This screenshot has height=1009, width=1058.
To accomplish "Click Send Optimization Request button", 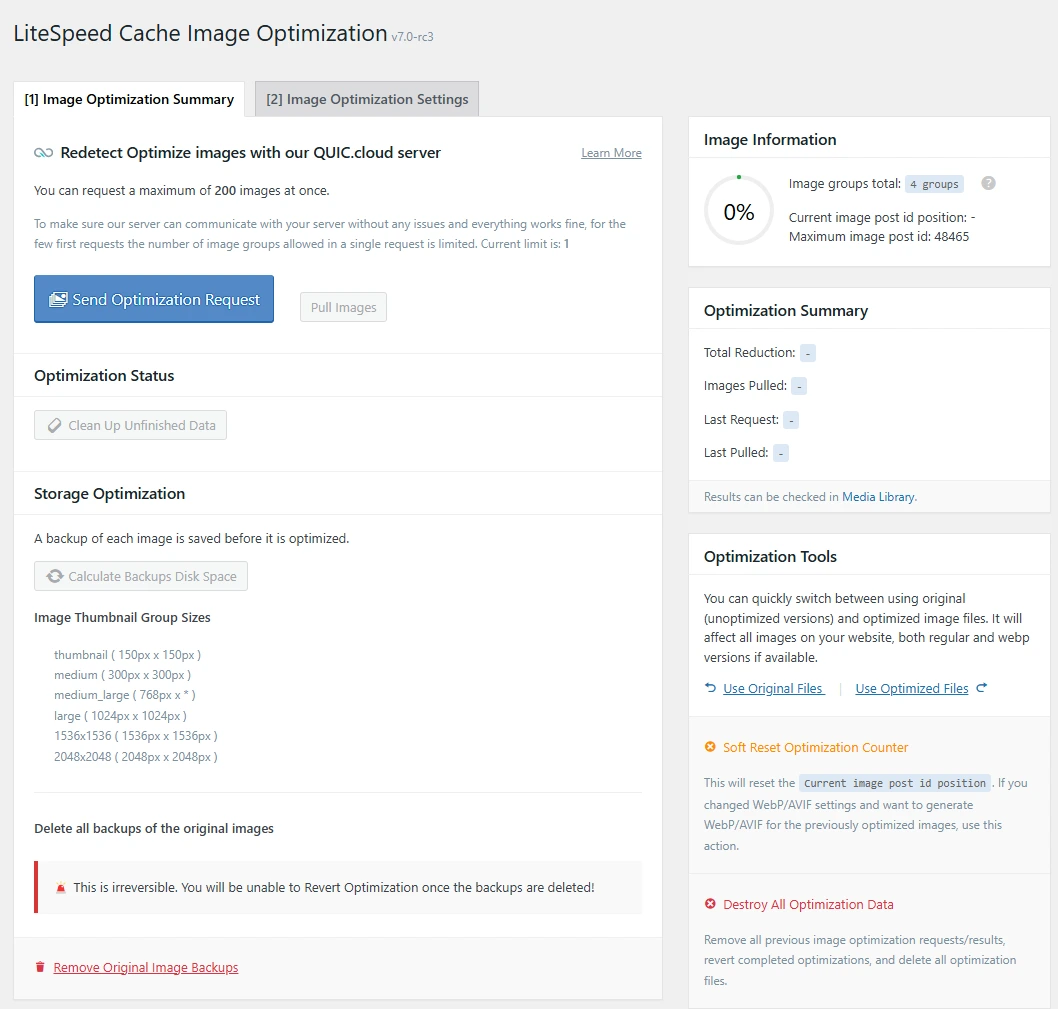I will [x=154, y=299].
